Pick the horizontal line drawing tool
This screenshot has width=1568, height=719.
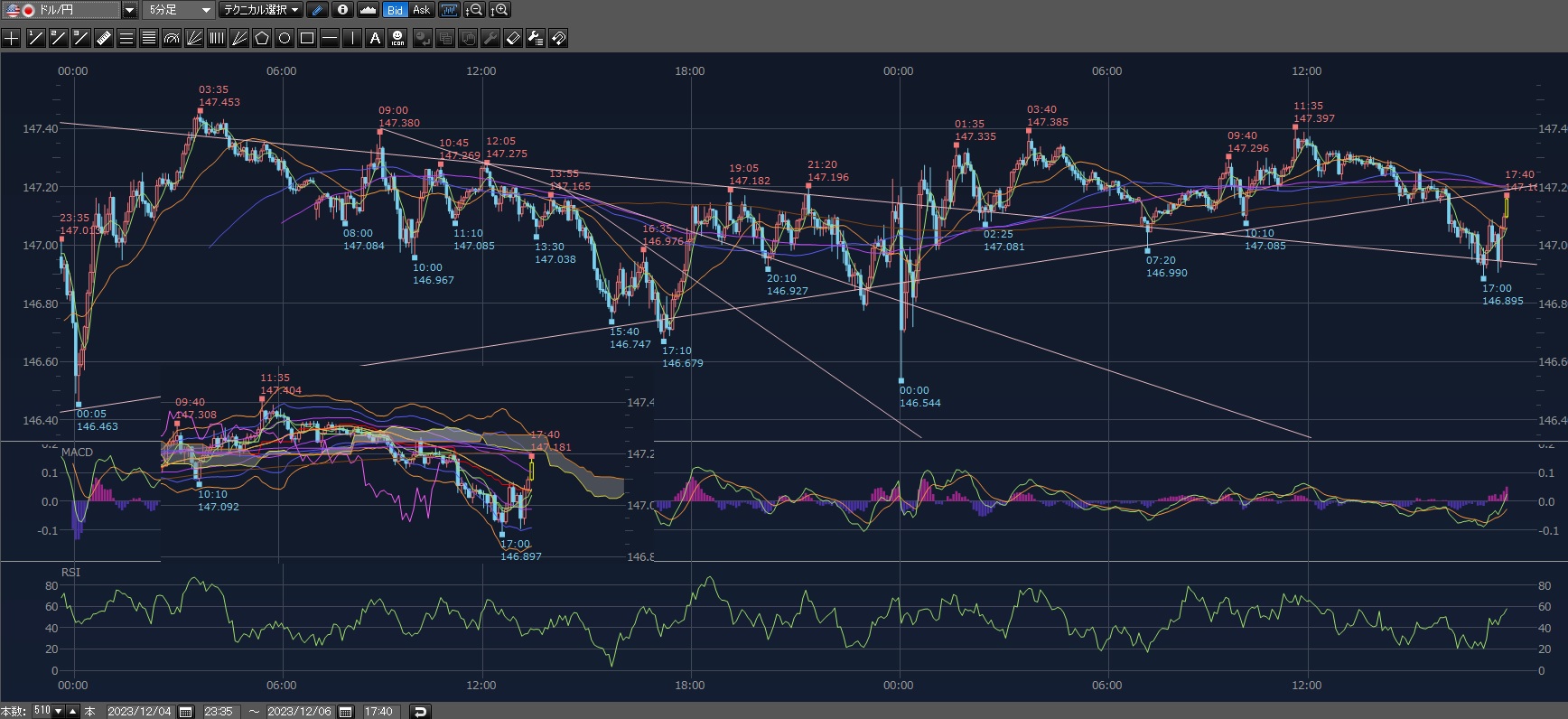330,38
